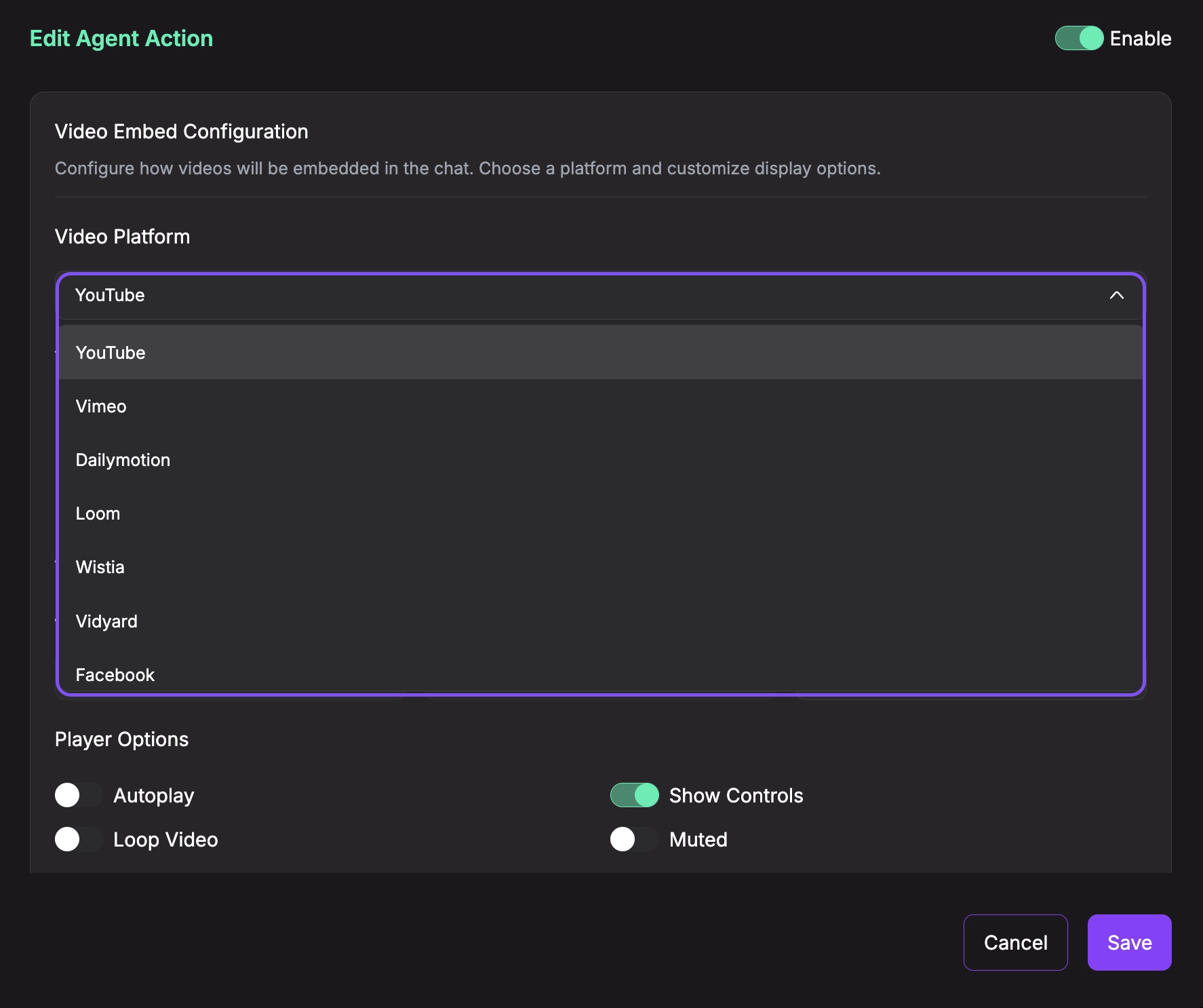Save the agent action changes

pyautogui.click(x=1128, y=942)
